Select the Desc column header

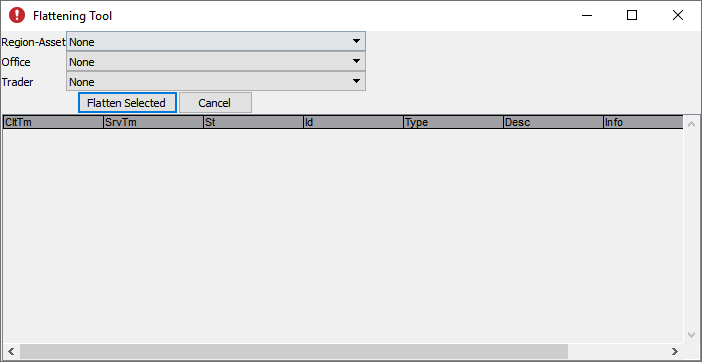coord(553,122)
